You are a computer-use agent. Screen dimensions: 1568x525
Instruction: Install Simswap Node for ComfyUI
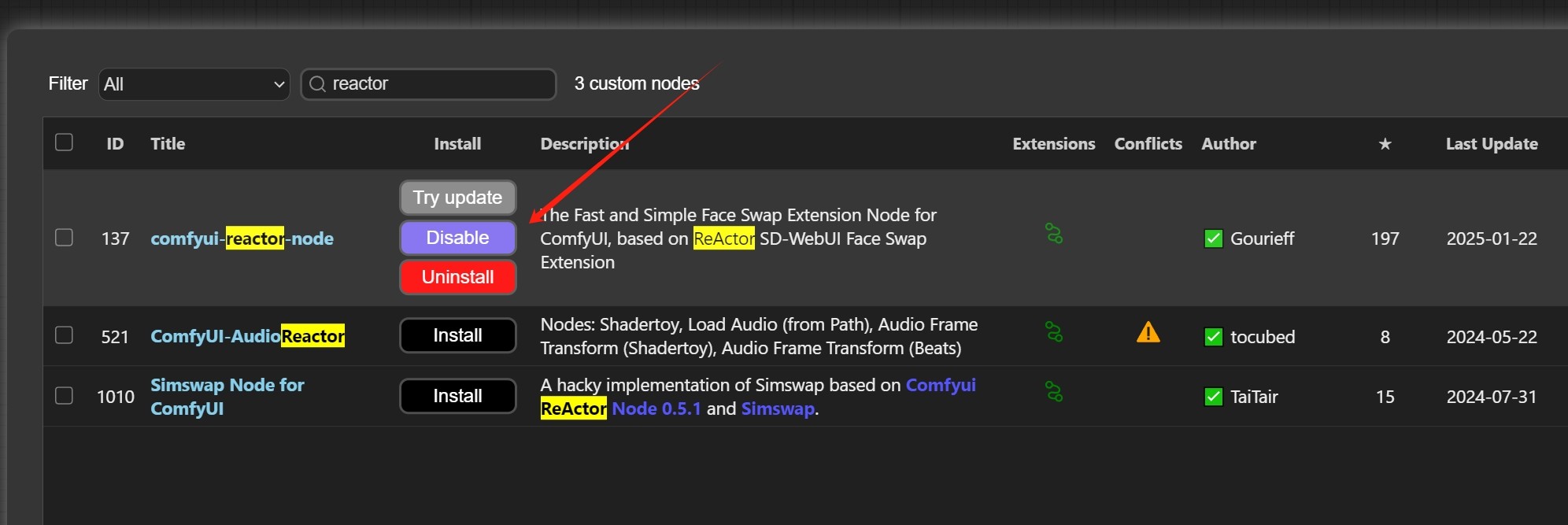click(458, 396)
